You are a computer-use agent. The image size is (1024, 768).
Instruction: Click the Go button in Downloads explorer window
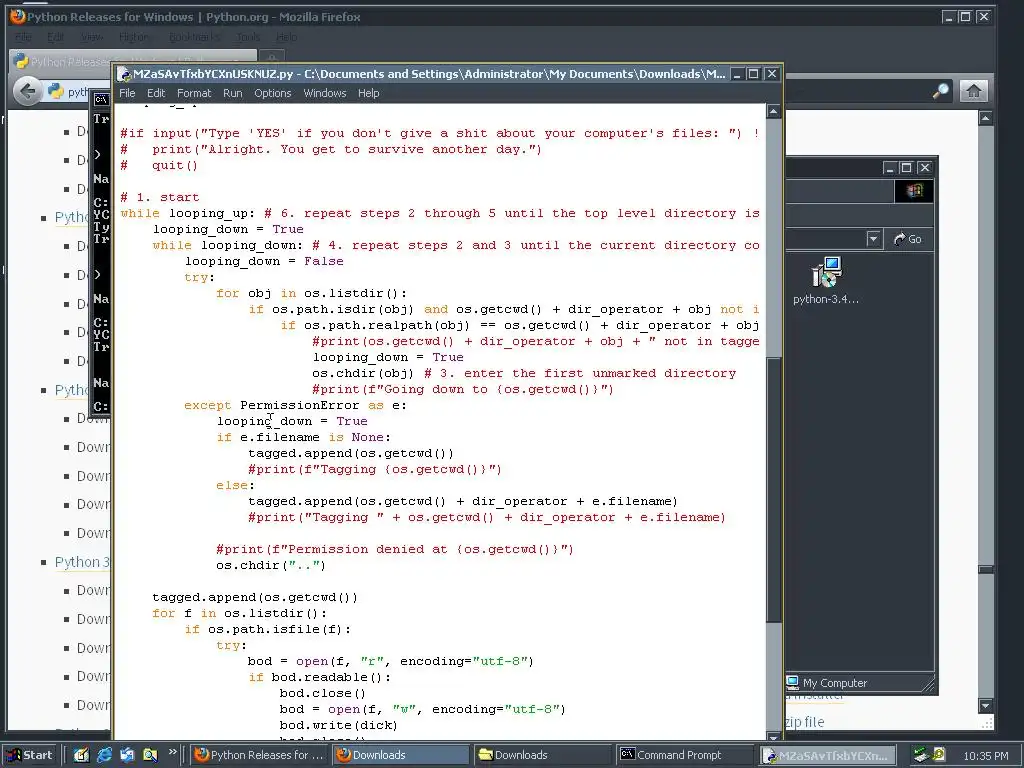(x=908, y=239)
